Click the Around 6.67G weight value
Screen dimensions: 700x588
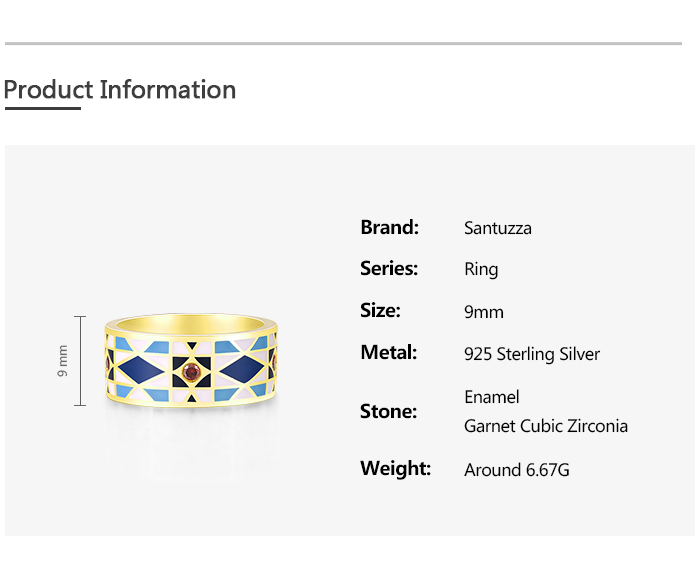(x=517, y=470)
